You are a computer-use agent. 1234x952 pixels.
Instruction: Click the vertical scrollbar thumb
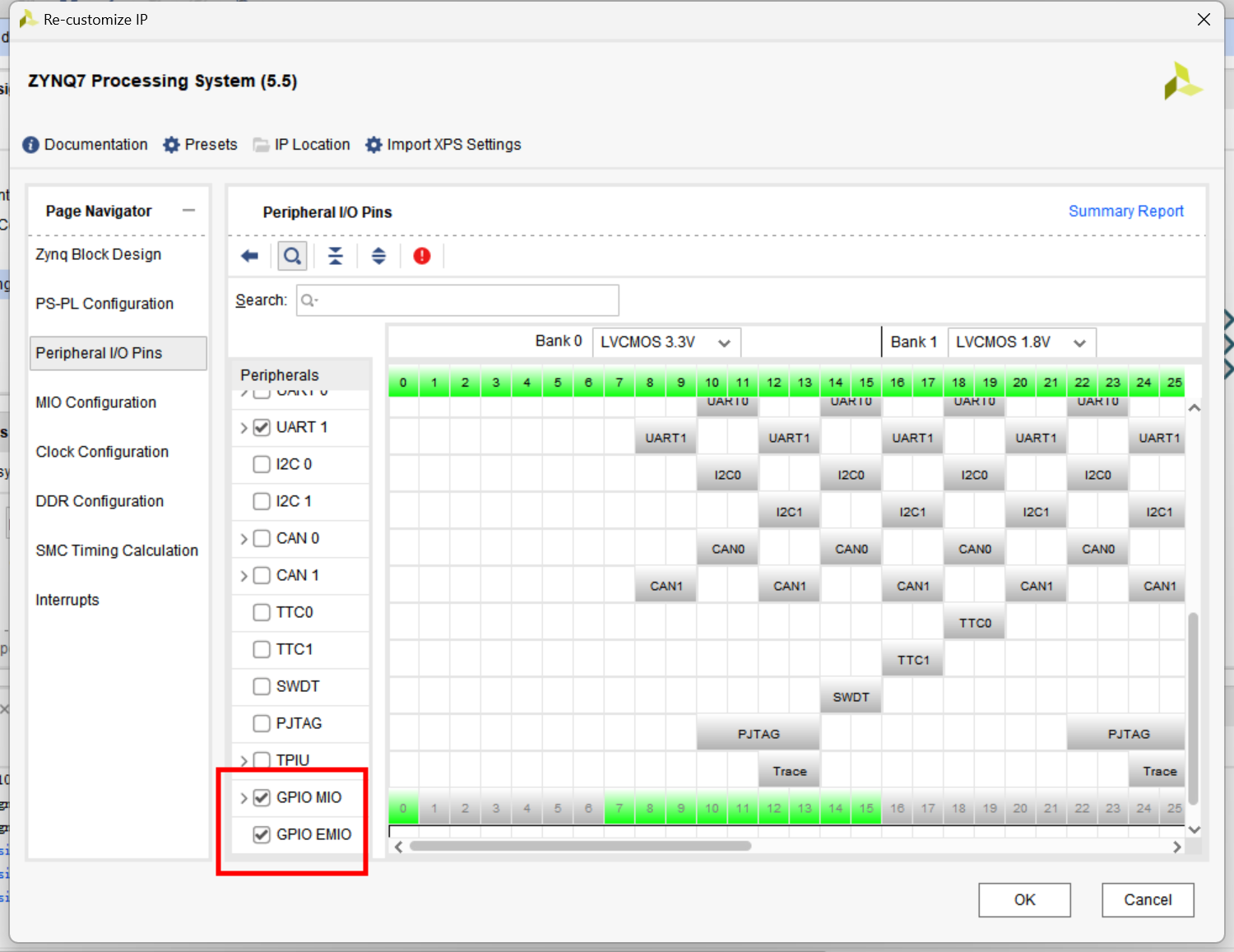pos(1194,708)
